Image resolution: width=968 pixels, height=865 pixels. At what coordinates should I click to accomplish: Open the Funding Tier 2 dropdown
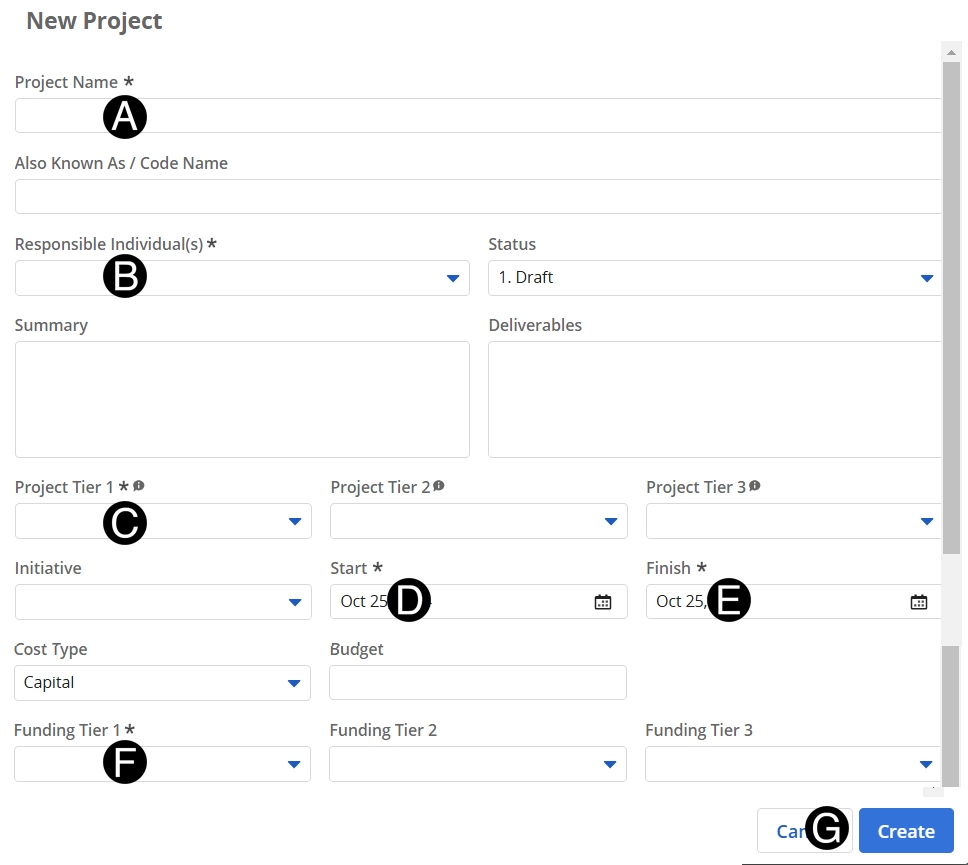pyautogui.click(x=610, y=764)
